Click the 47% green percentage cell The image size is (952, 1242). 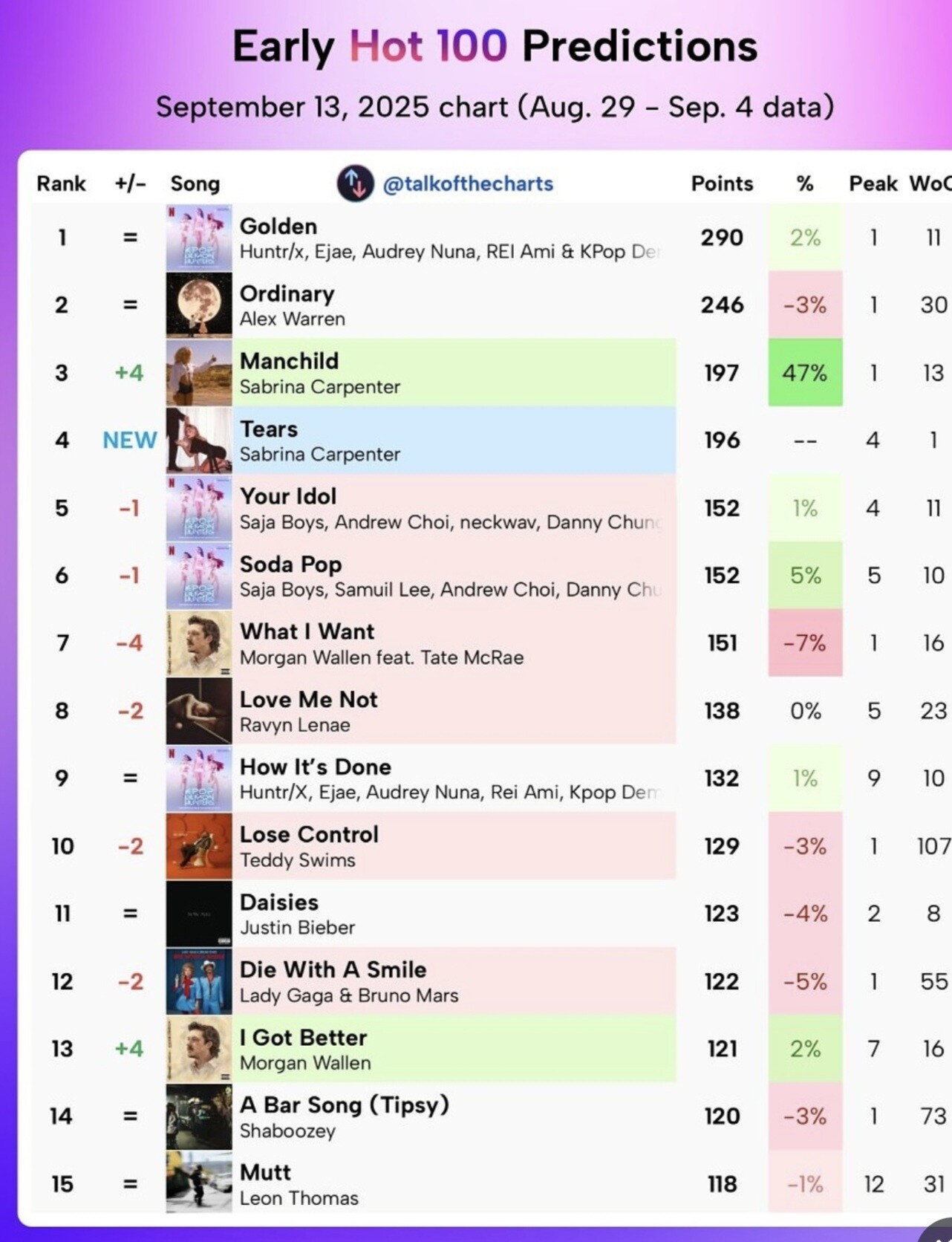tap(805, 372)
